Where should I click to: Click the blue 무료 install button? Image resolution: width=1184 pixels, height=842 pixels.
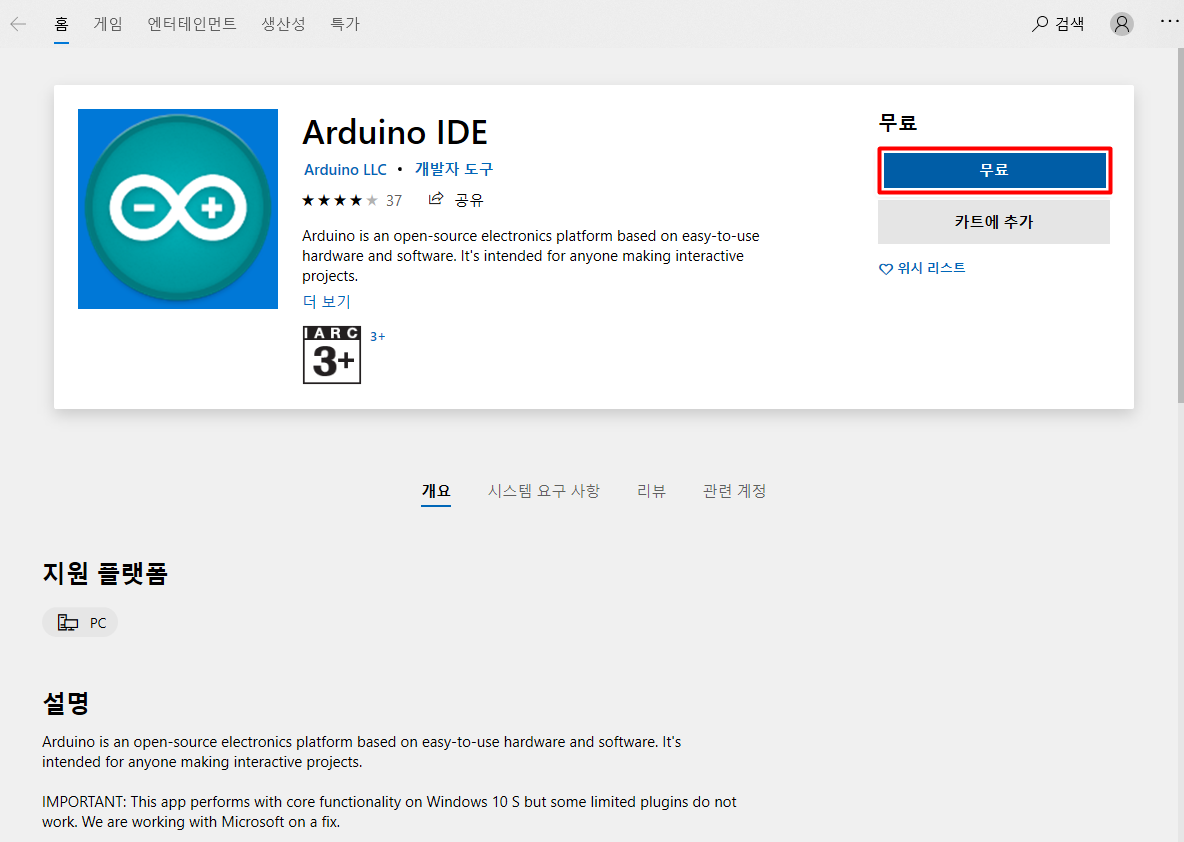[x=994, y=171]
